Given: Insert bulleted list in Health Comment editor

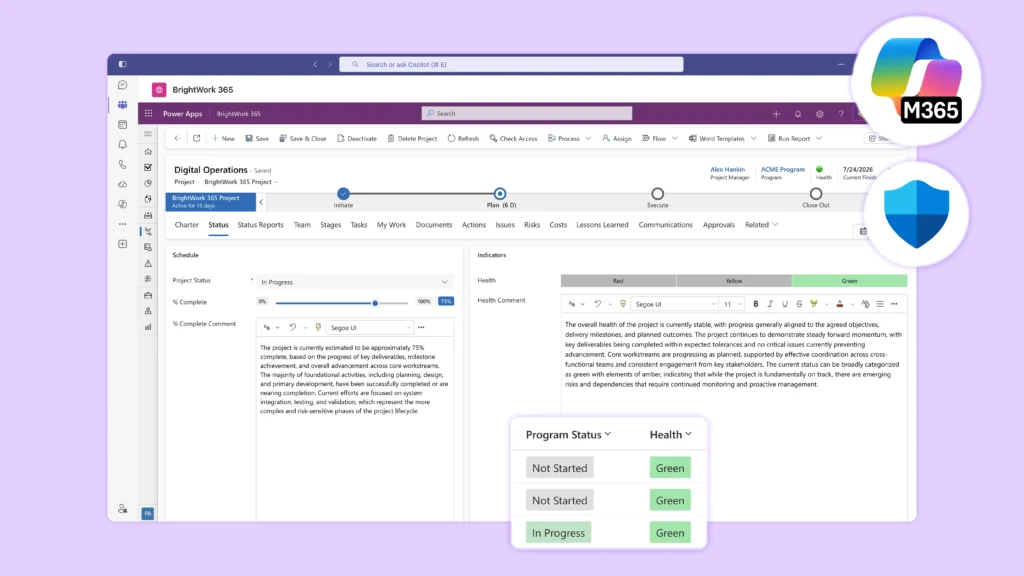Looking at the screenshot, I should click(880, 304).
